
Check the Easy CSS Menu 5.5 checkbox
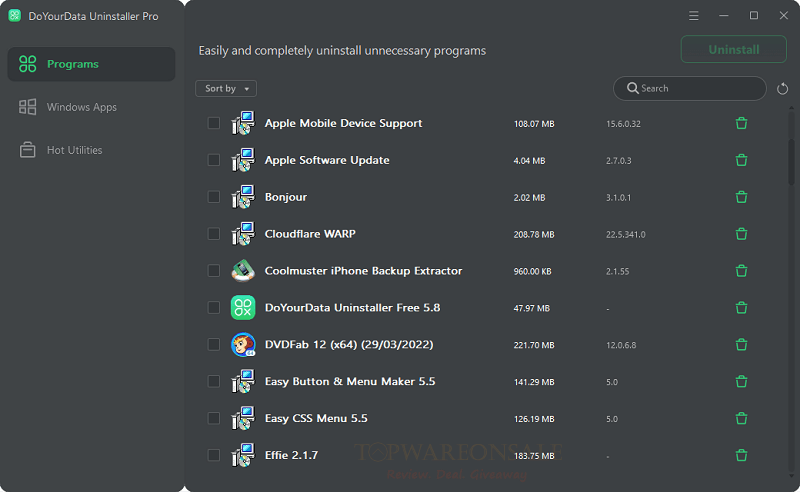(x=214, y=418)
